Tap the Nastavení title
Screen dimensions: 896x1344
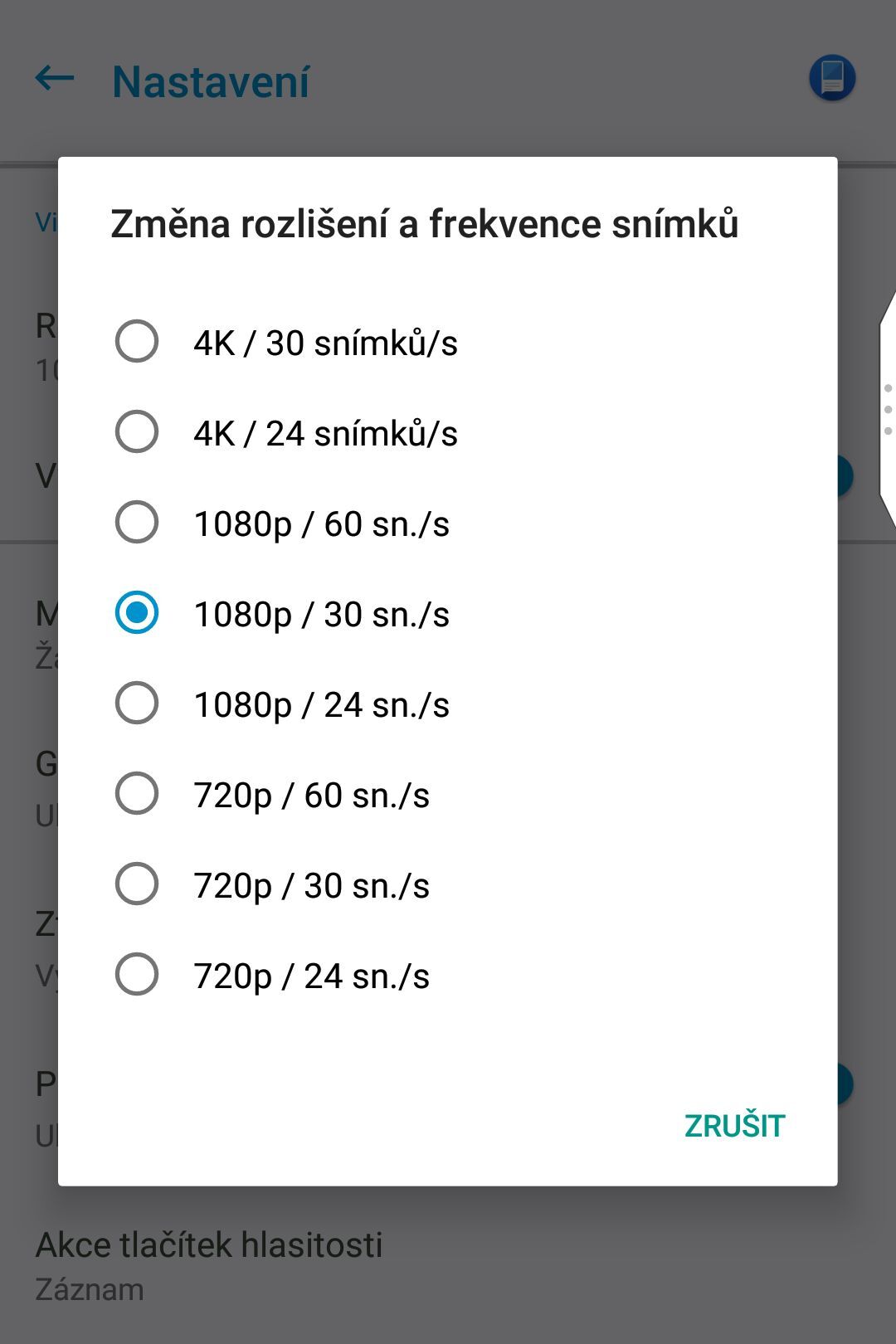tap(211, 82)
